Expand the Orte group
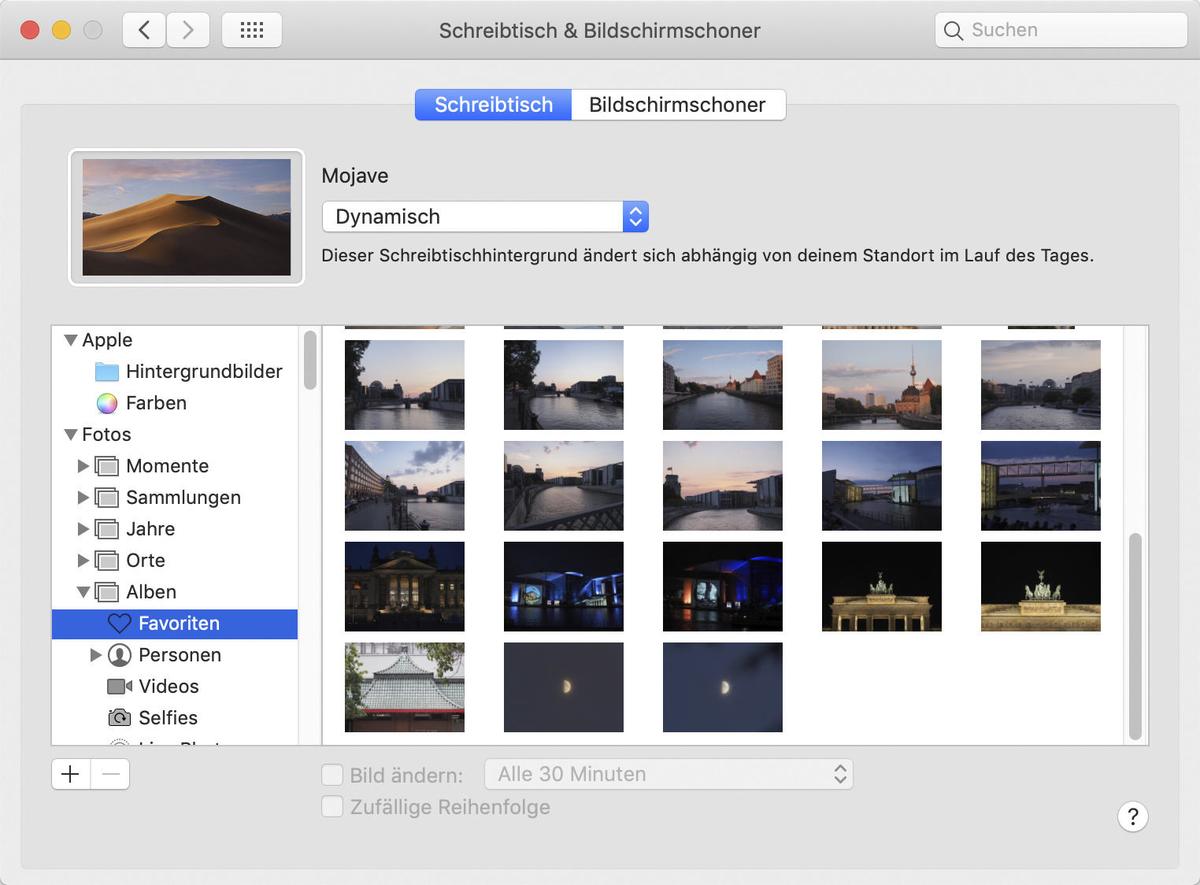The image size is (1200, 885). [84, 561]
